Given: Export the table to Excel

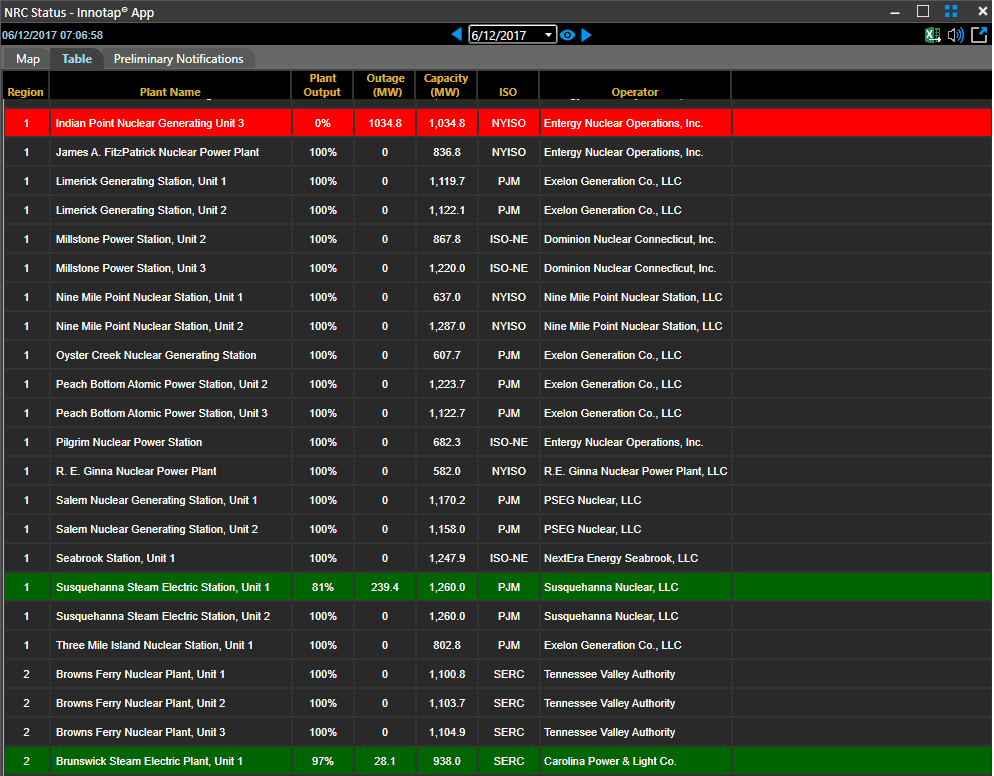Looking at the screenshot, I should coord(933,35).
